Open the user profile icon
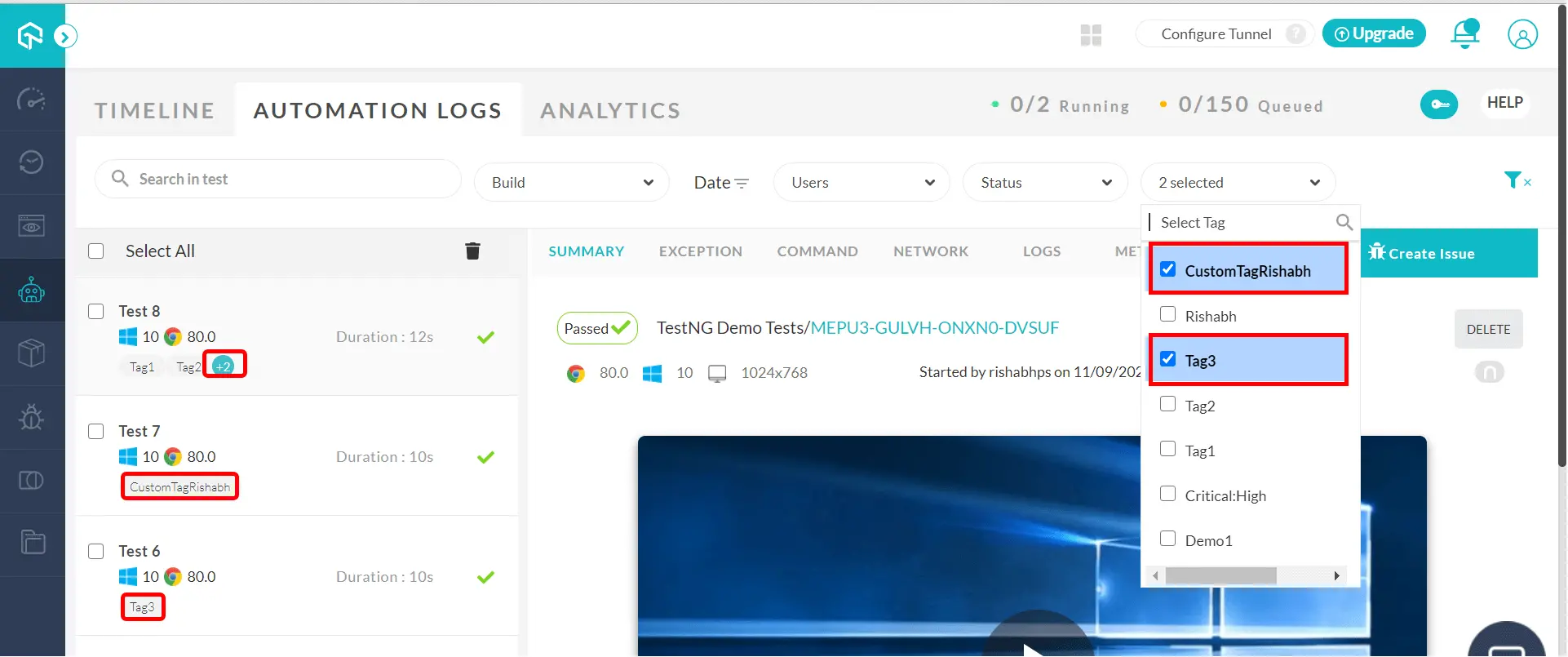This screenshot has height=657, width=1568. tap(1522, 34)
